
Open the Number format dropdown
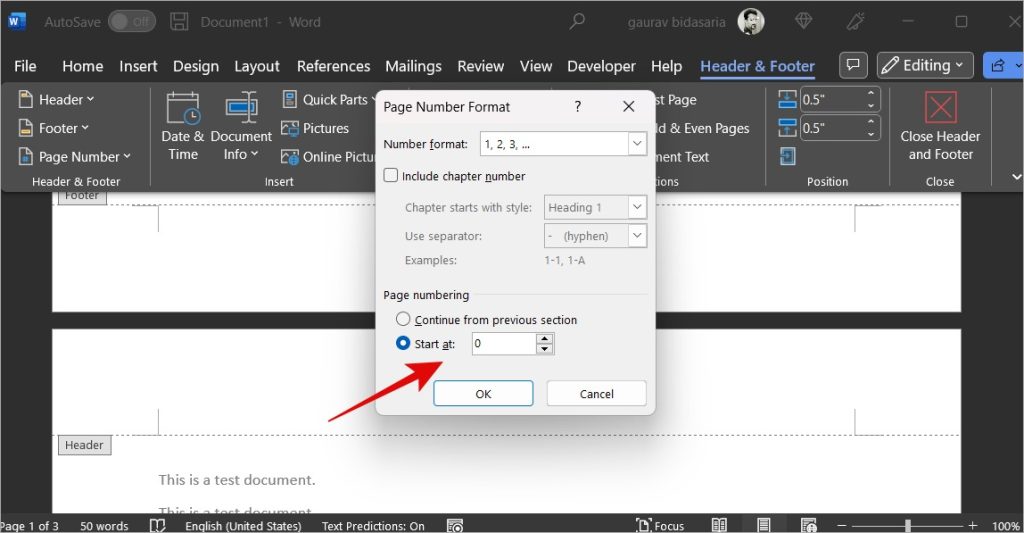[637, 144]
